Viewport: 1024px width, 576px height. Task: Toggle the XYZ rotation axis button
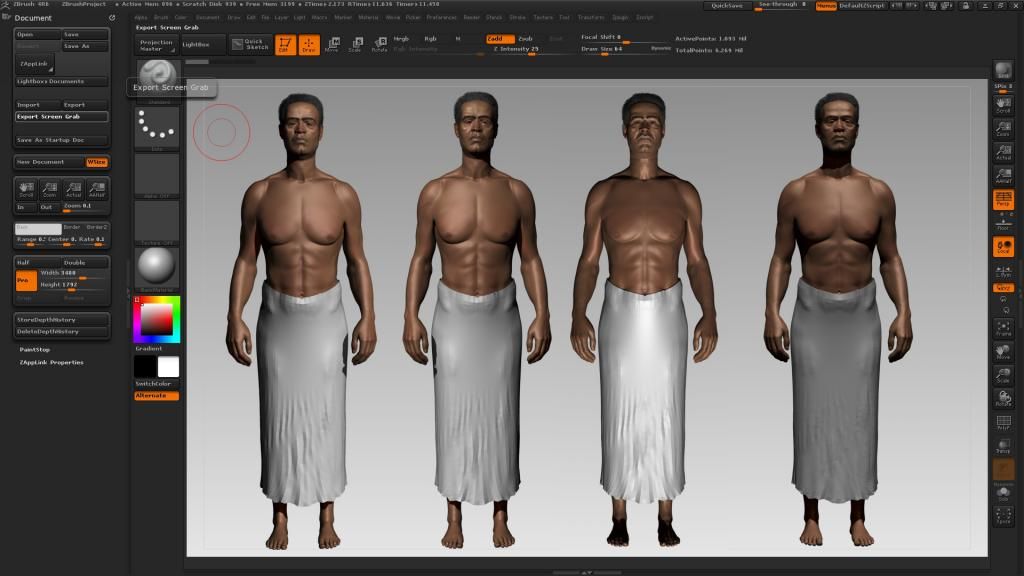[x=1003, y=288]
